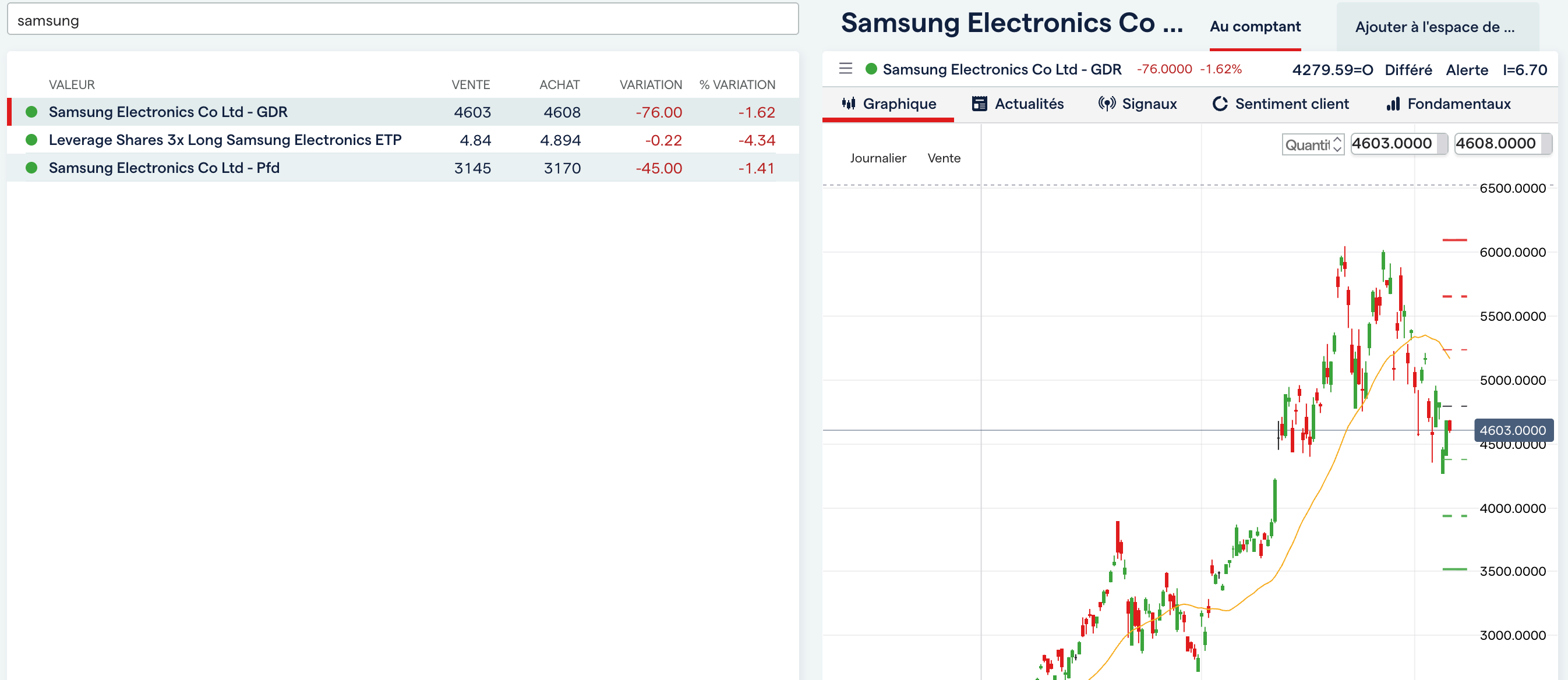The image size is (1568, 680).
Task: Click green status dot of Leverage Shares ETP
Action: [31, 140]
